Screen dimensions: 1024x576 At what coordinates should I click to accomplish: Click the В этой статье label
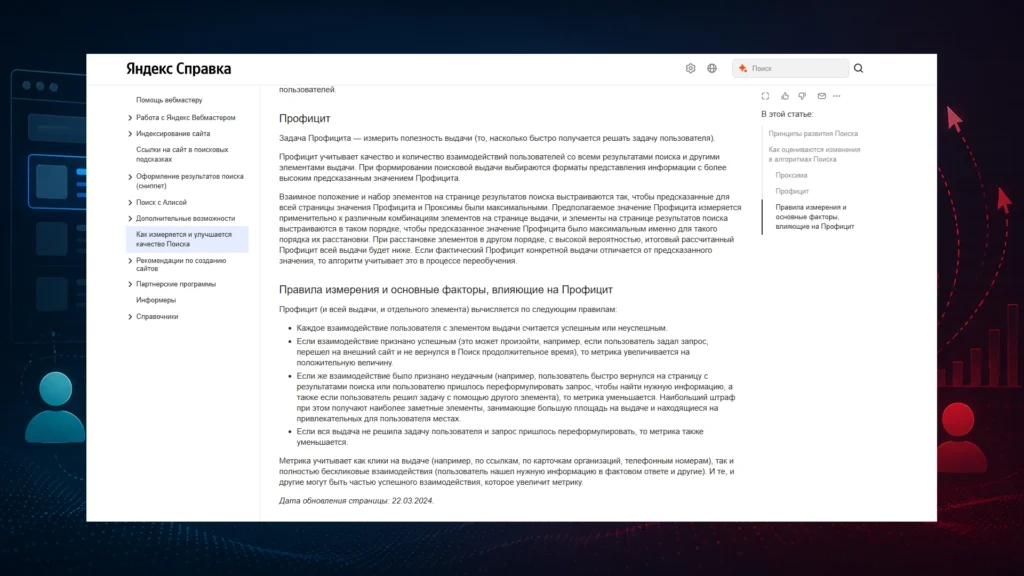(787, 114)
